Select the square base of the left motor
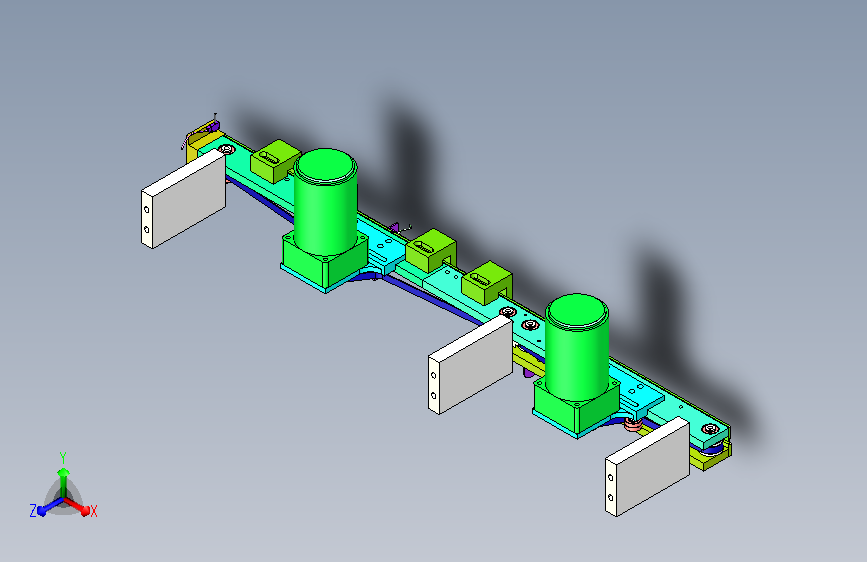 click(x=326, y=263)
